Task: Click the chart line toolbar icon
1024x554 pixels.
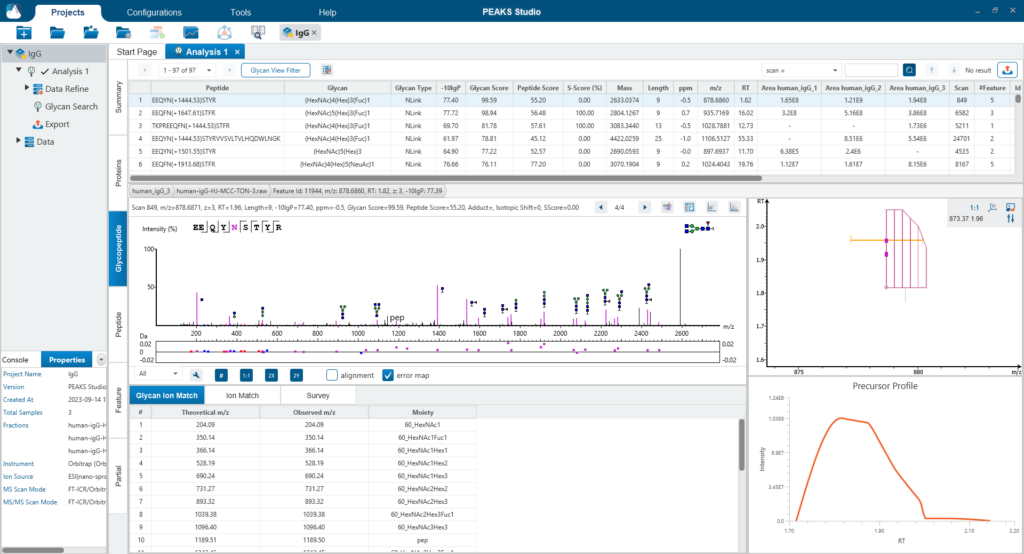Action: click(191, 33)
